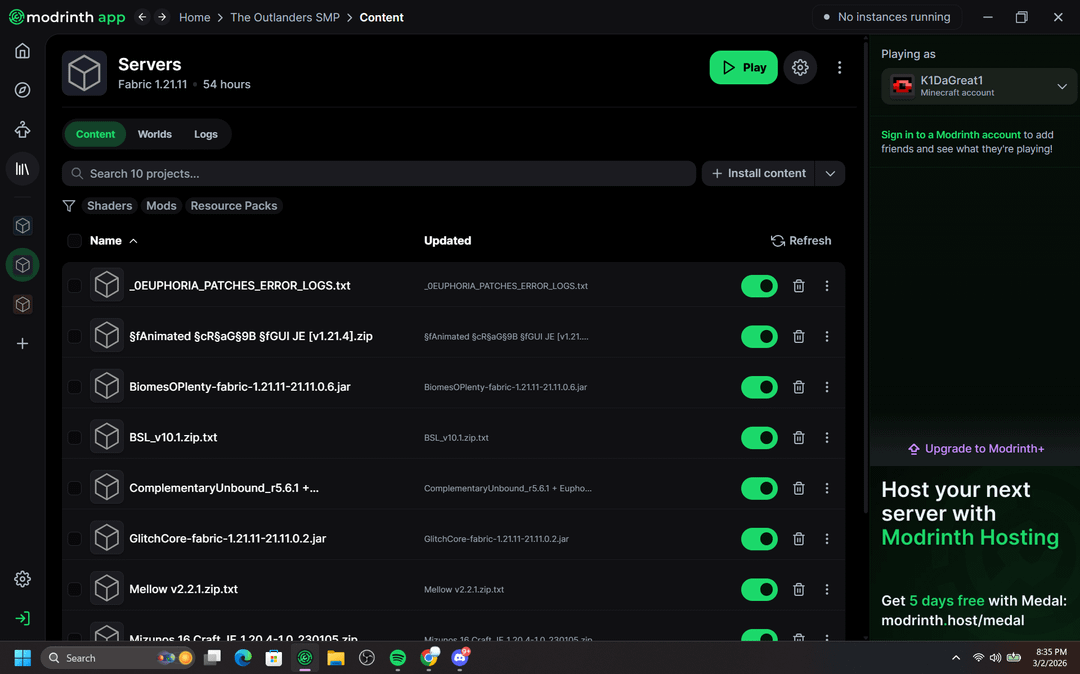The width and height of the screenshot is (1080, 674).
Task: Open the Discover content compass icon
Action: 22,90
